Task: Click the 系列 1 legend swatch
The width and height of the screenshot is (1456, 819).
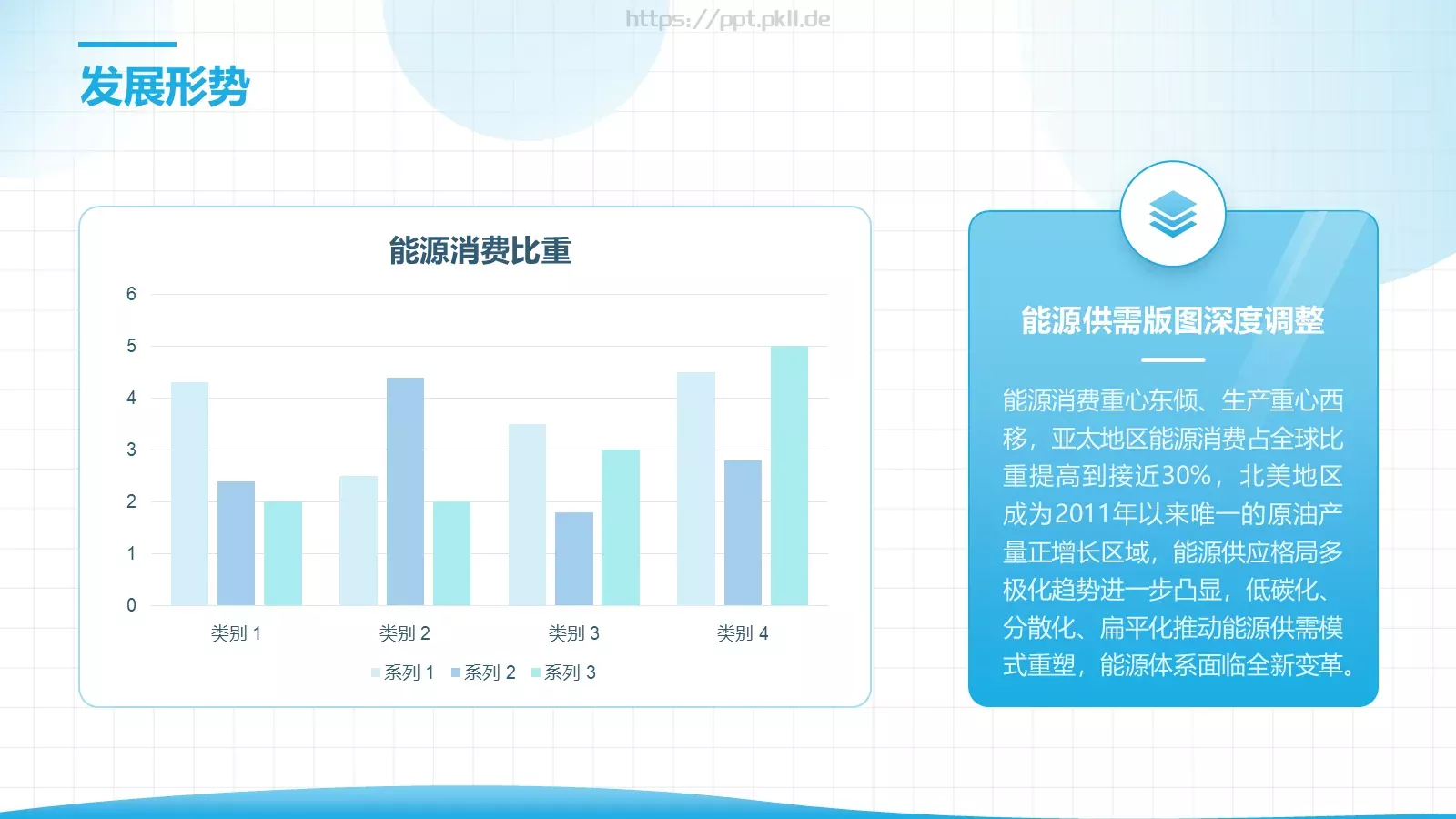Action: [376, 672]
